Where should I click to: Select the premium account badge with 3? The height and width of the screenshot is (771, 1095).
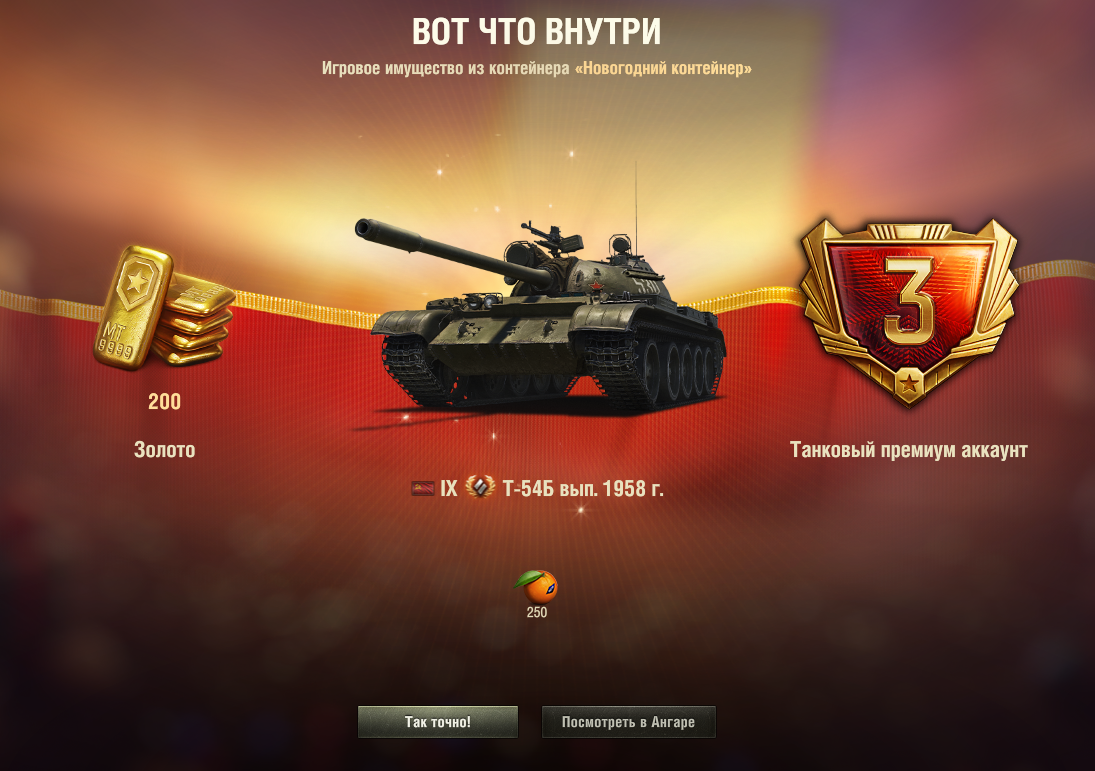(909, 312)
